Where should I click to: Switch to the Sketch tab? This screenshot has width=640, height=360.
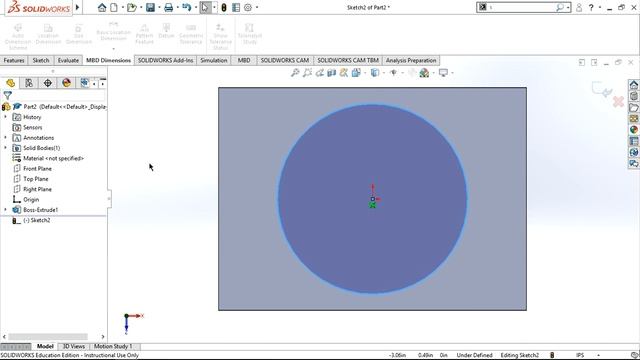41,60
